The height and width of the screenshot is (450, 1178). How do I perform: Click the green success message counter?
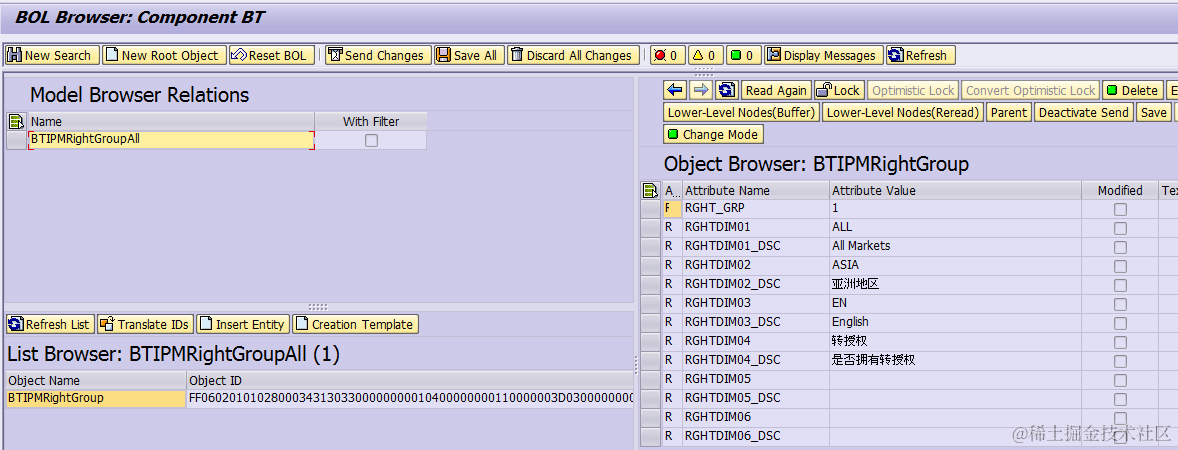[x=745, y=56]
